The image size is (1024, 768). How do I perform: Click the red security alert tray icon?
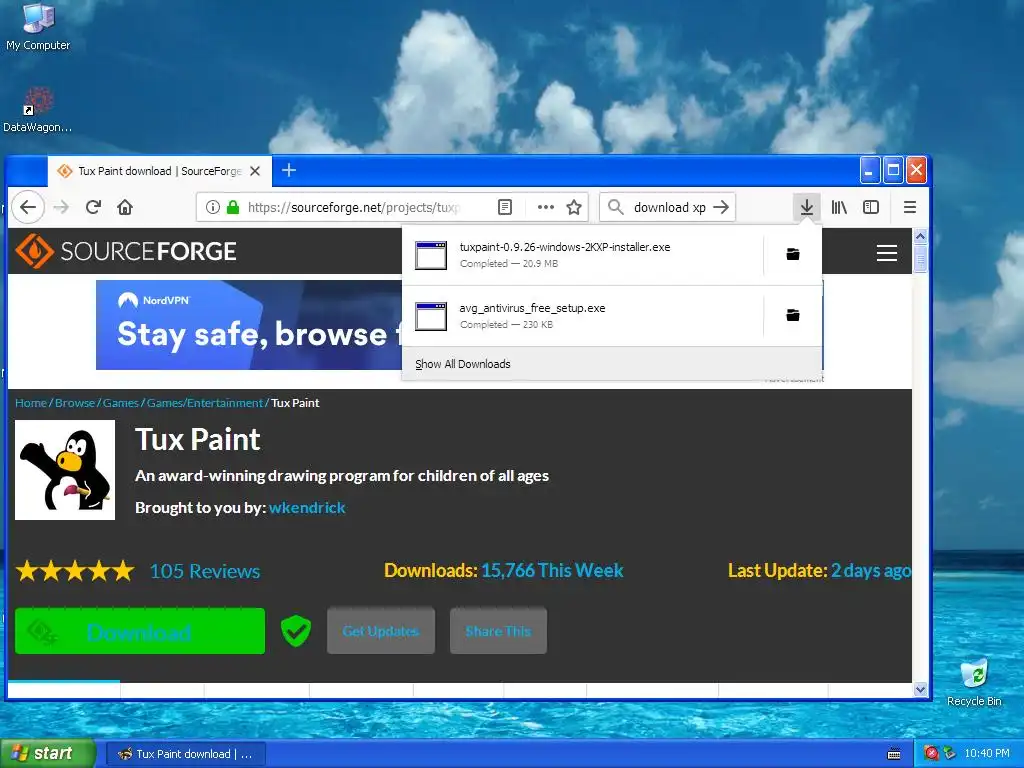click(931, 754)
